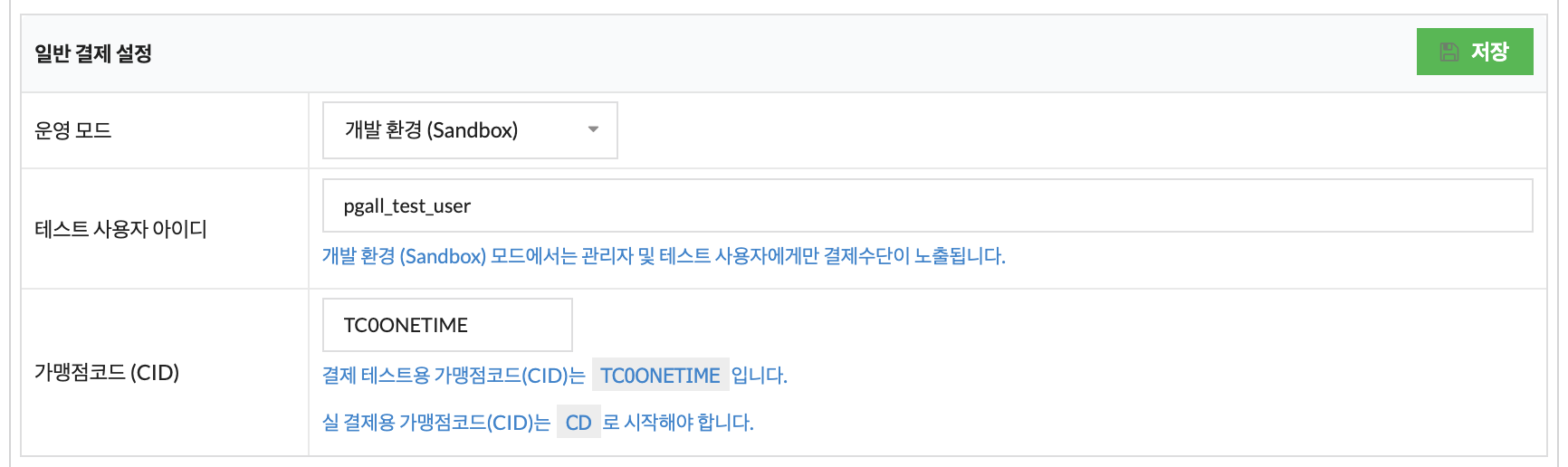Image resolution: width=1568 pixels, height=467 pixels.
Task: Click the Sandbox mode help text
Action: [664, 256]
